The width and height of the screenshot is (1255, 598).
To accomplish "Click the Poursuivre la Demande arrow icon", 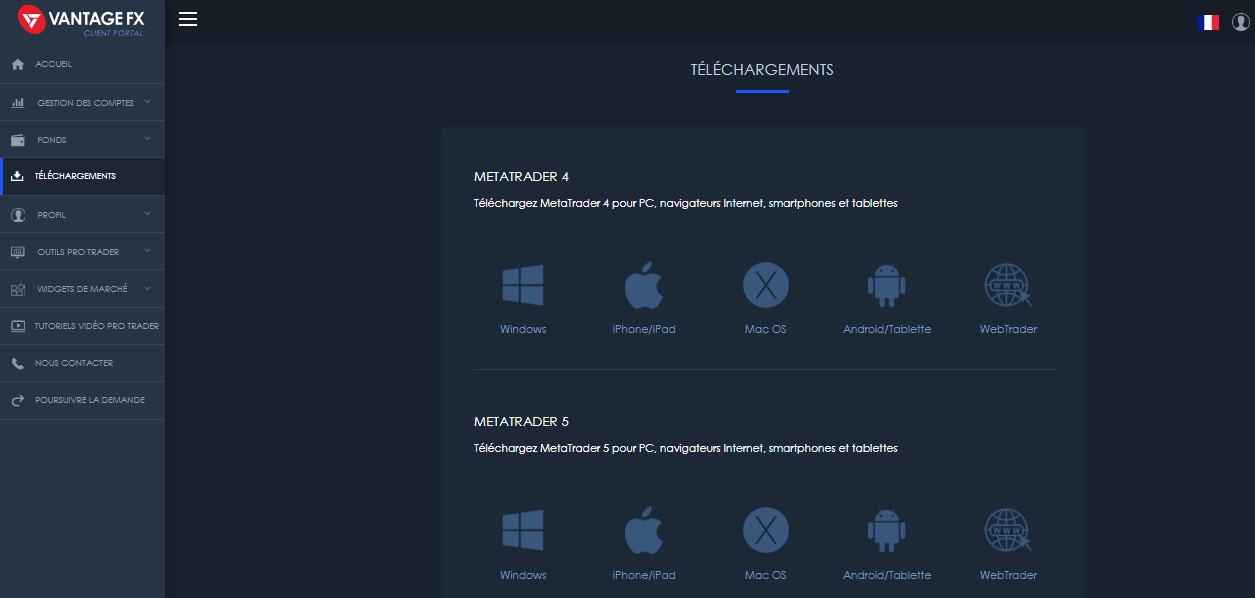I will coord(17,401).
